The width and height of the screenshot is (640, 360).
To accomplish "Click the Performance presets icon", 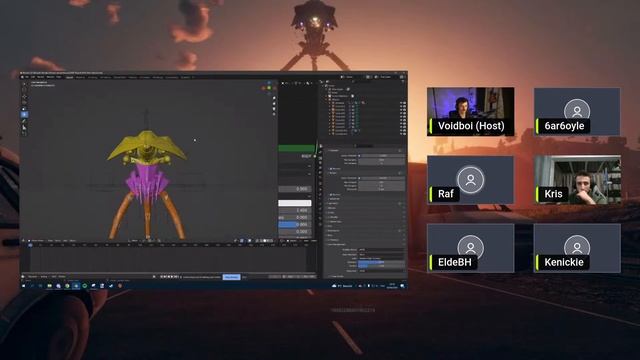I will pyautogui.click(x=400, y=231).
